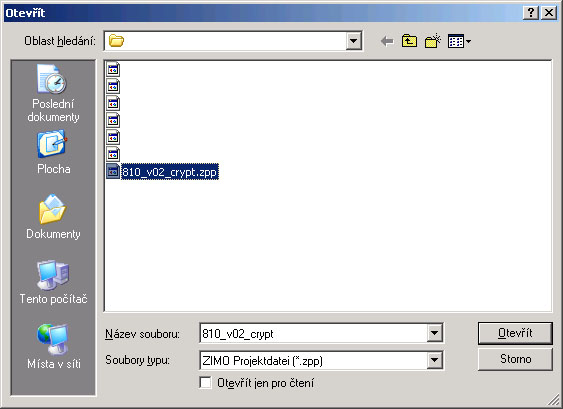The width and height of the screenshot is (563, 409).
Task: Expand the Soubory typu dropdown arrow
Action: click(x=434, y=360)
